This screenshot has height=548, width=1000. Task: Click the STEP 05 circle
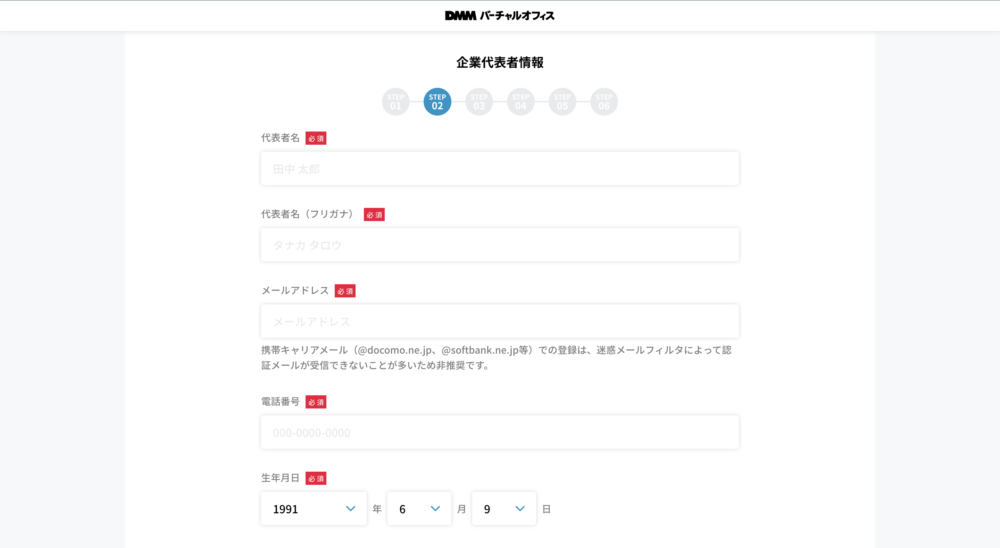tap(562, 101)
